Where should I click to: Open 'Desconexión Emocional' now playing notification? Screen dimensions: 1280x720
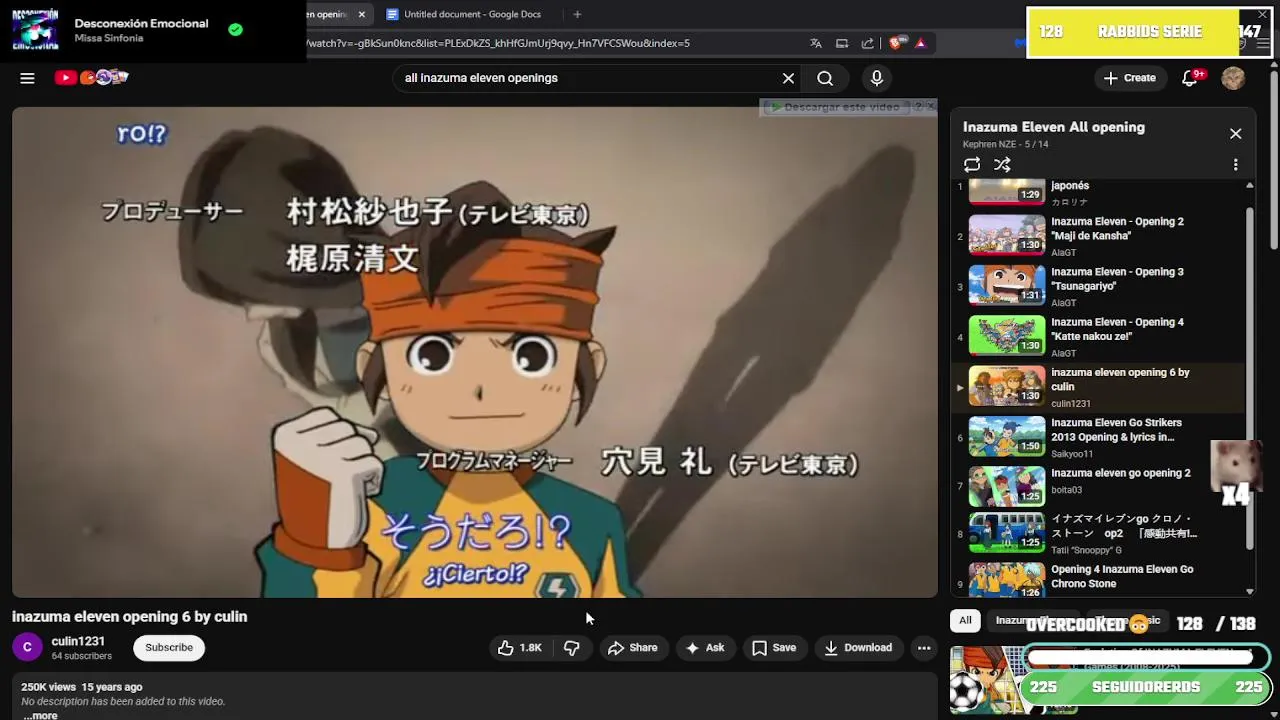tap(153, 30)
